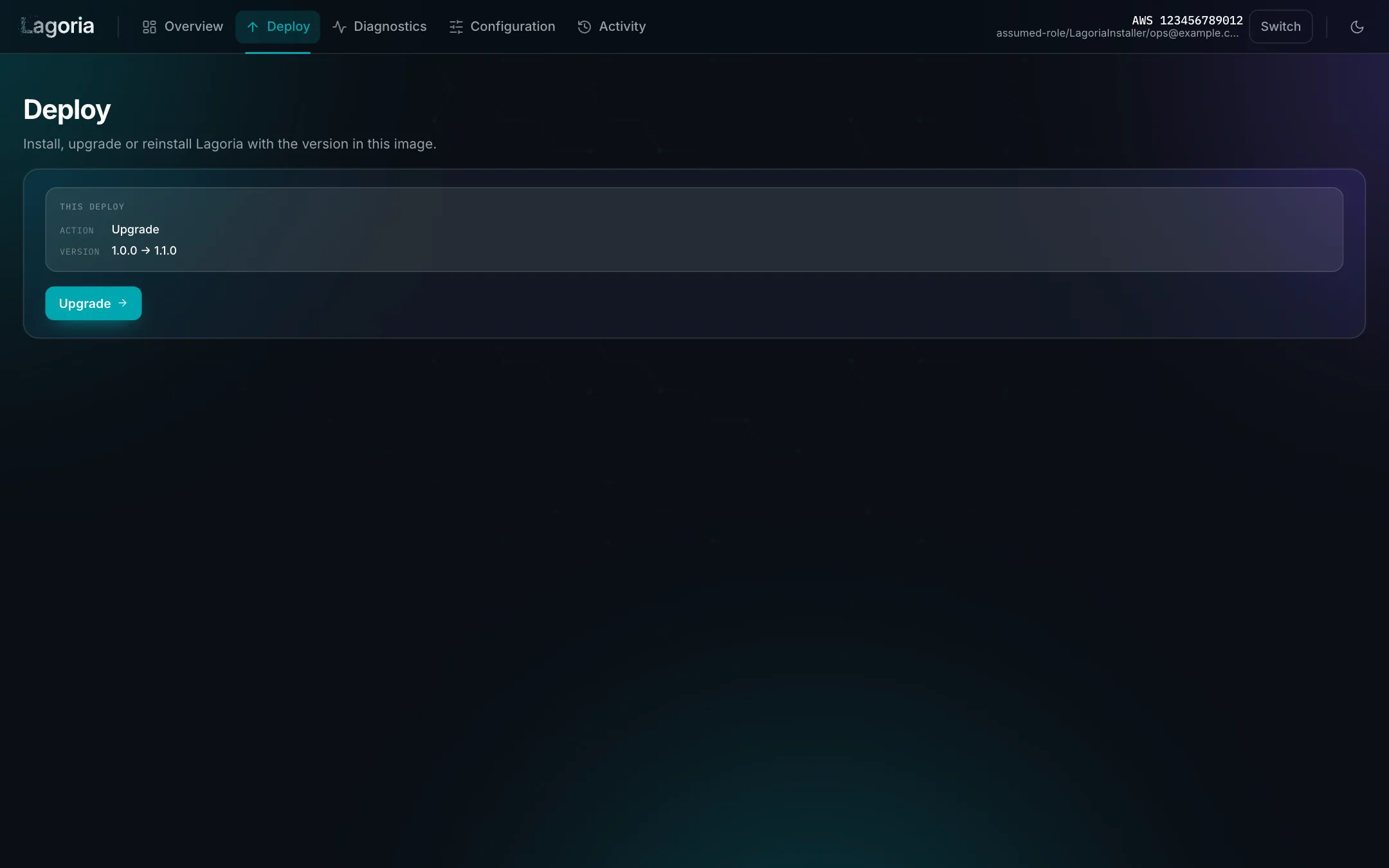
Task: Click the Activity history clock icon
Action: pos(585,27)
